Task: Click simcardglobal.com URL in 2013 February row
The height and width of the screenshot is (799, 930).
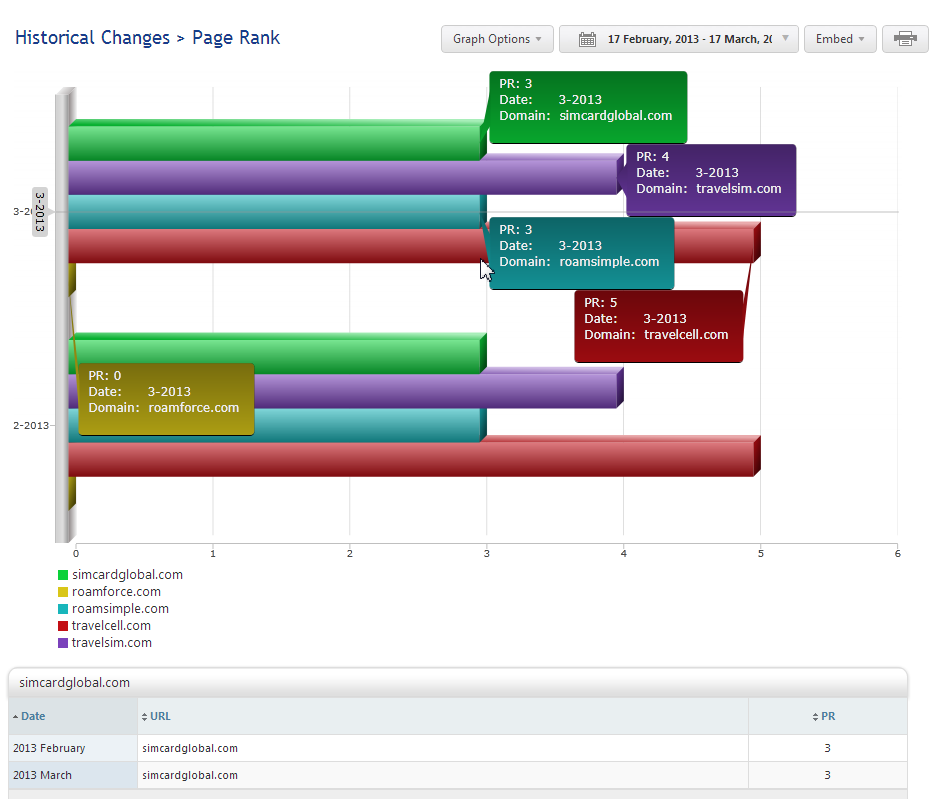Action: [190, 748]
